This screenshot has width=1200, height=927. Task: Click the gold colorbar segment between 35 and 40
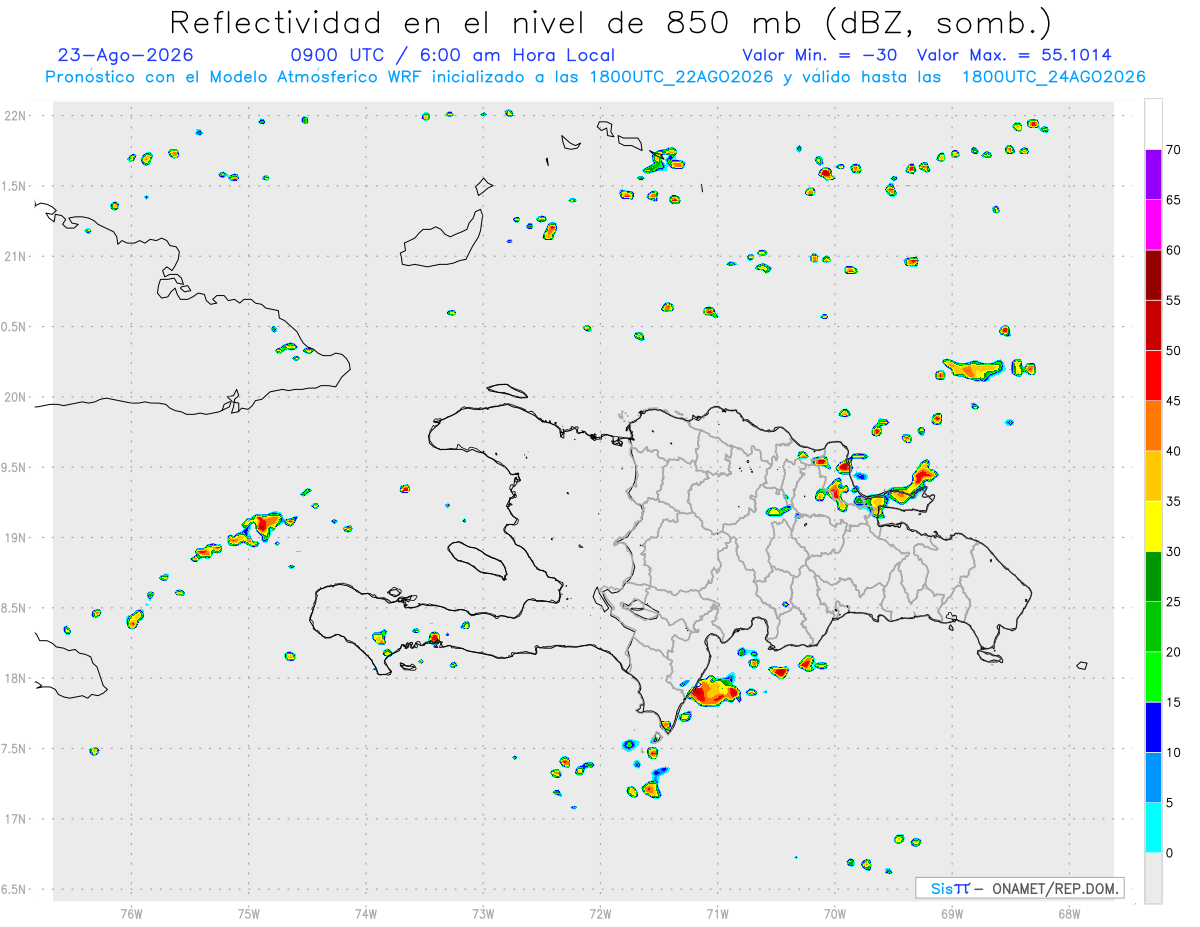tap(1153, 476)
